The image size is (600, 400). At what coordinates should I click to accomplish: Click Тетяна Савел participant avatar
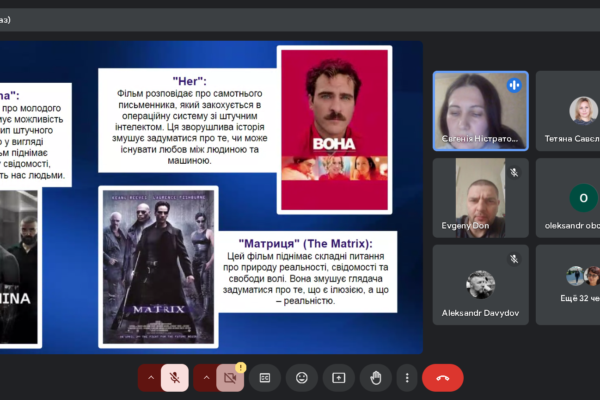pyautogui.click(x=583, y=111)
